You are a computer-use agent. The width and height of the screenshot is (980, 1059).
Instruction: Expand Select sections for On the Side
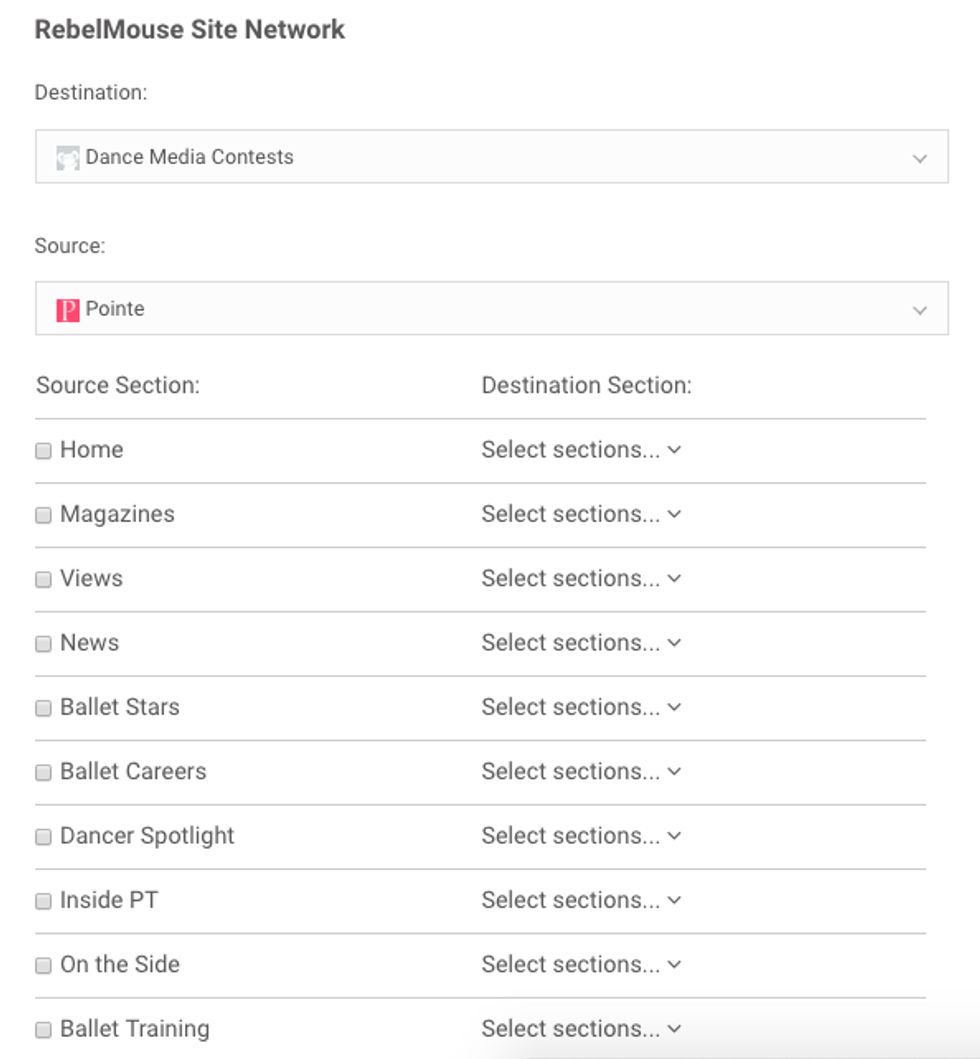(x=580, y=964)
